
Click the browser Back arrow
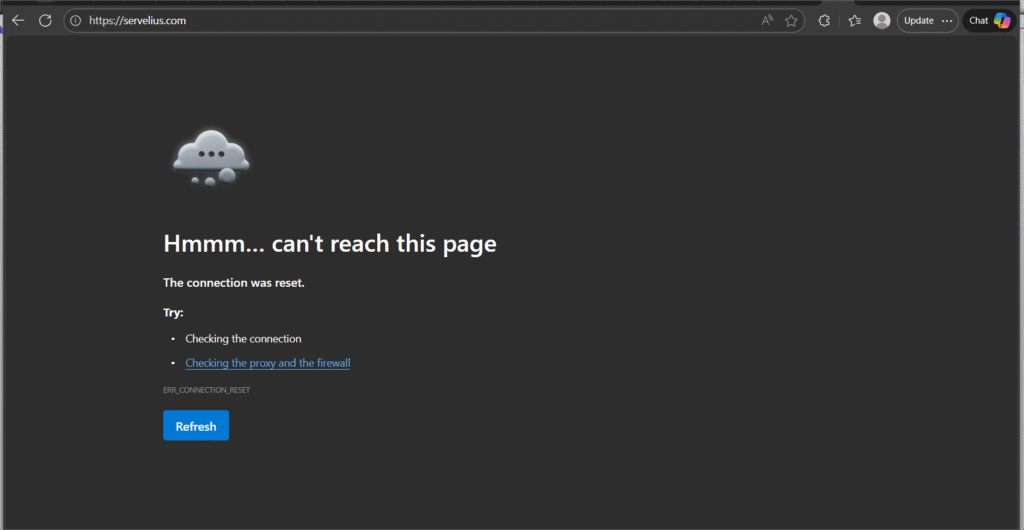pyautogui.click(x=18, y=20)
